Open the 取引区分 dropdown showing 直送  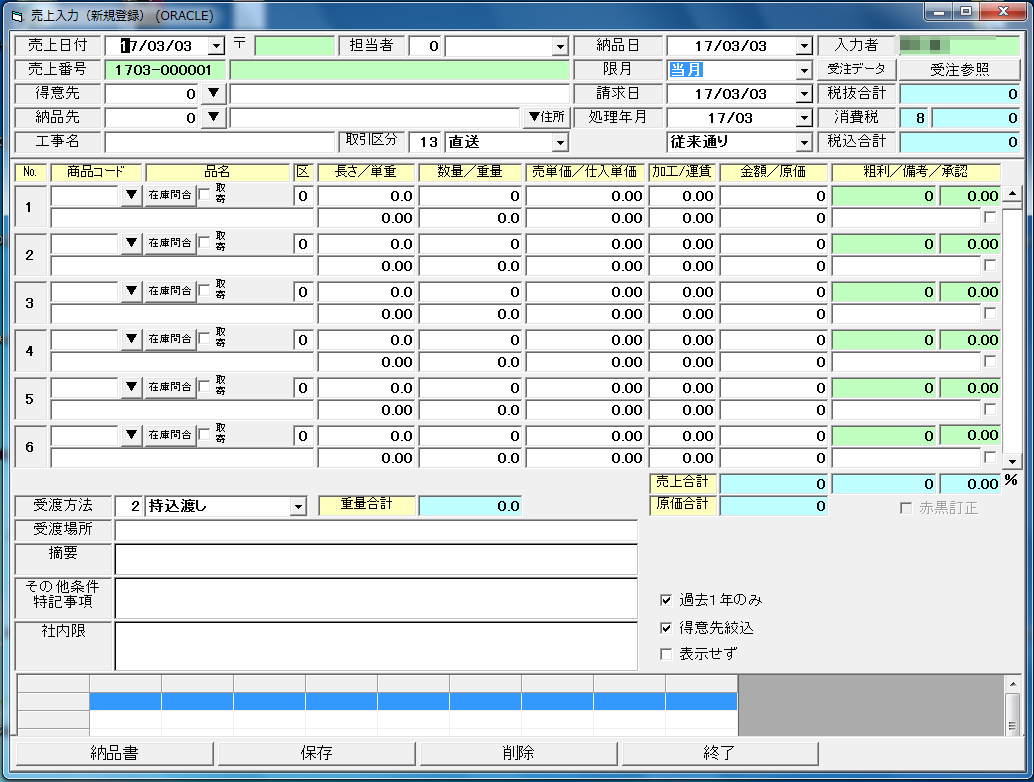pos(560,142)
